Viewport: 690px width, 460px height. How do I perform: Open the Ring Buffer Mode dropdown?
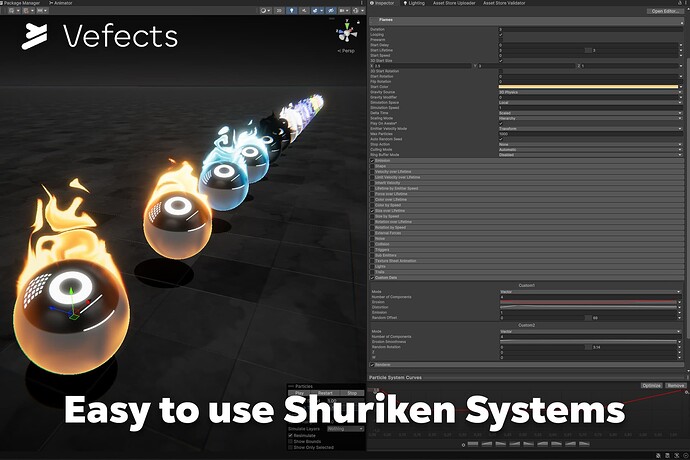(x=591, y=155)
